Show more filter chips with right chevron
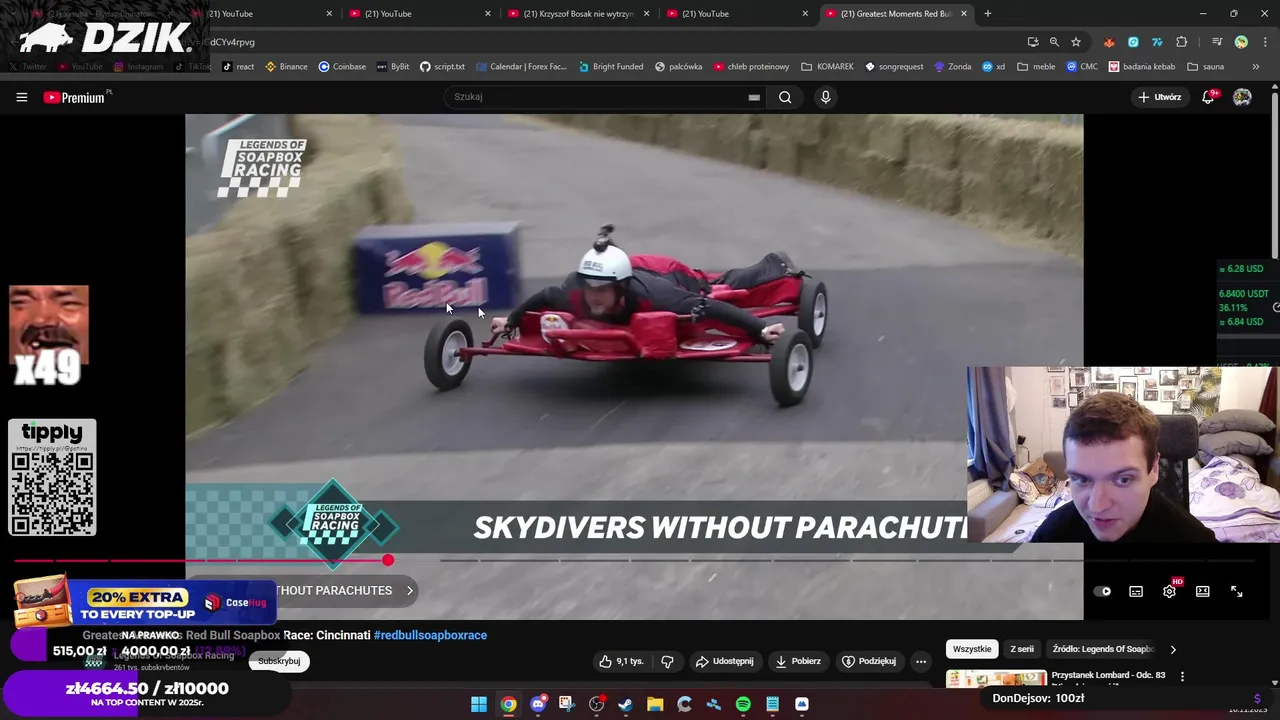The width and height of the screenshot is (1280, 720). [1173, 649]
